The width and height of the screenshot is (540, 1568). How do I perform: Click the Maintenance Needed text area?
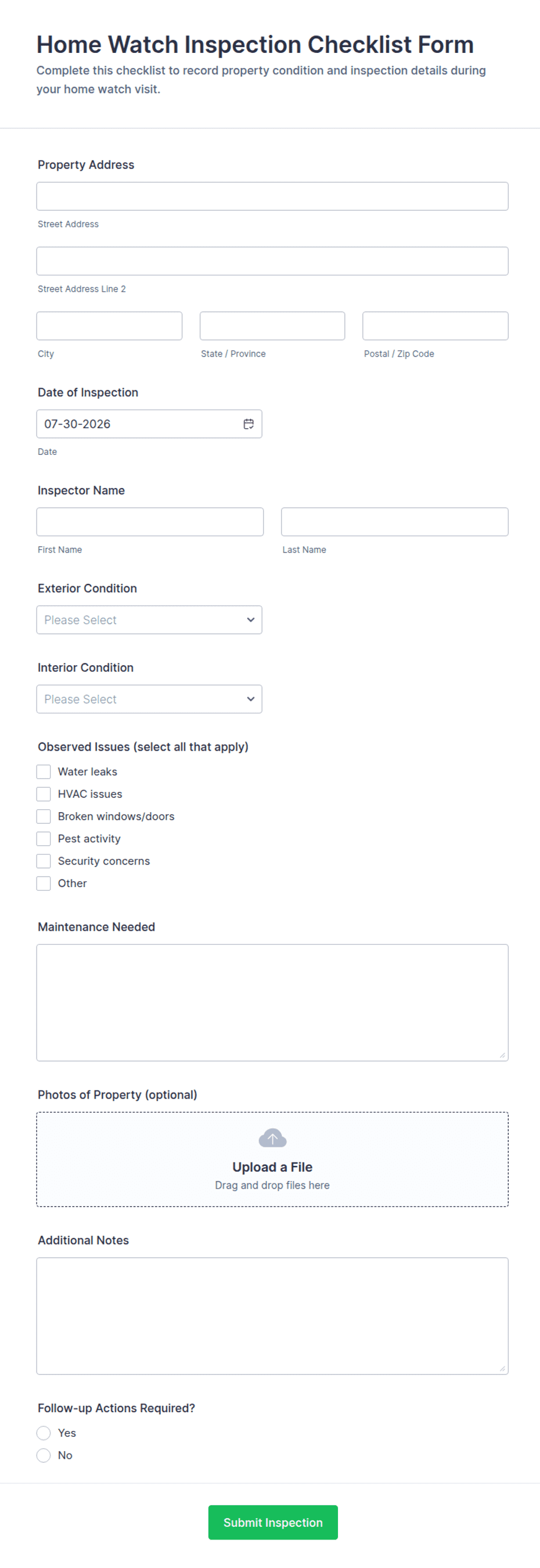(272, 1003)
